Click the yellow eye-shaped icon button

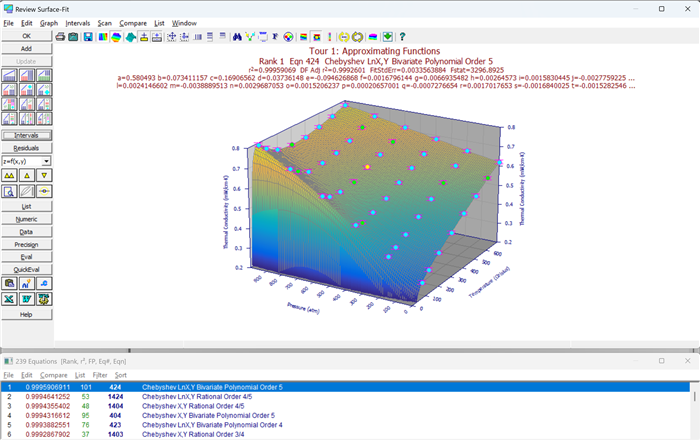point(44,191)
